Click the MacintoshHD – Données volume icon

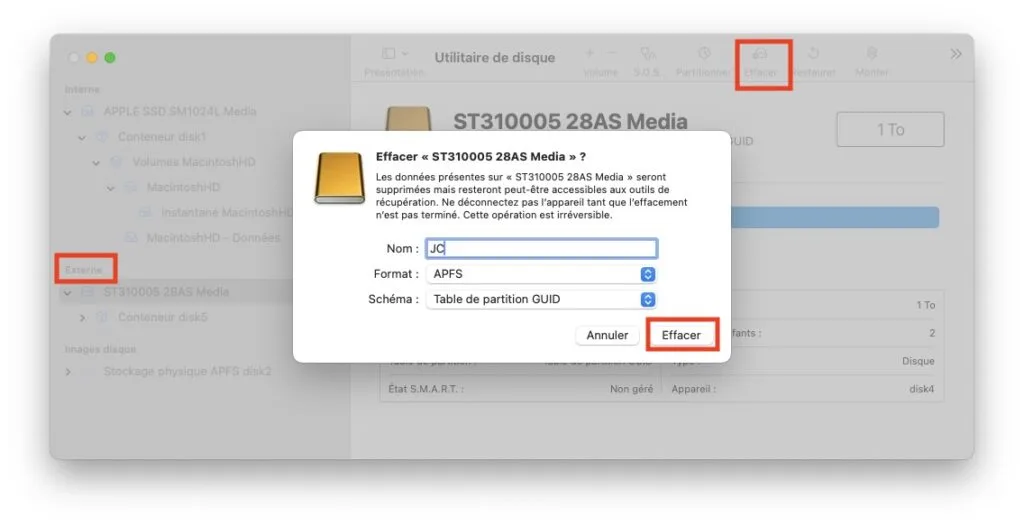131,238
